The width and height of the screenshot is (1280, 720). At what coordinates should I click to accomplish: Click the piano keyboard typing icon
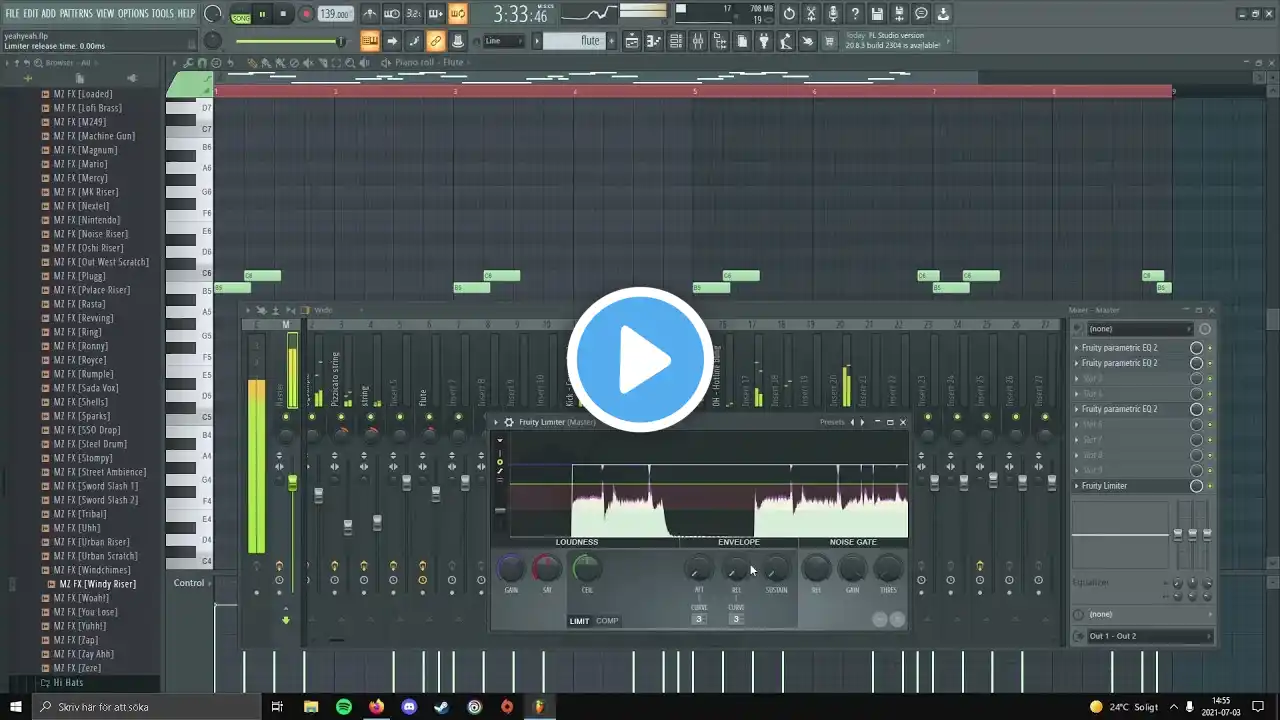pyautogui.click(x=369, y=41)
